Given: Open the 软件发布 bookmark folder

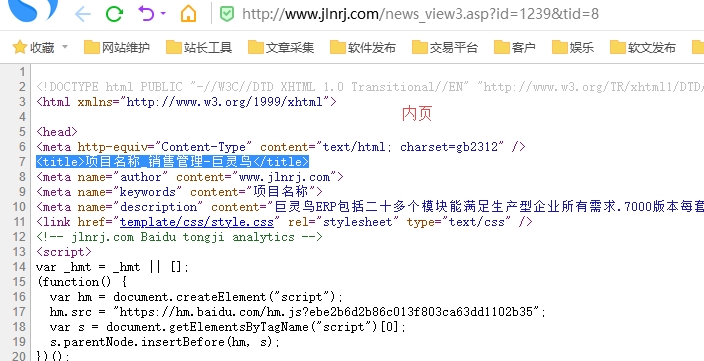Looking at the screenshot, I should click(363, 47).
